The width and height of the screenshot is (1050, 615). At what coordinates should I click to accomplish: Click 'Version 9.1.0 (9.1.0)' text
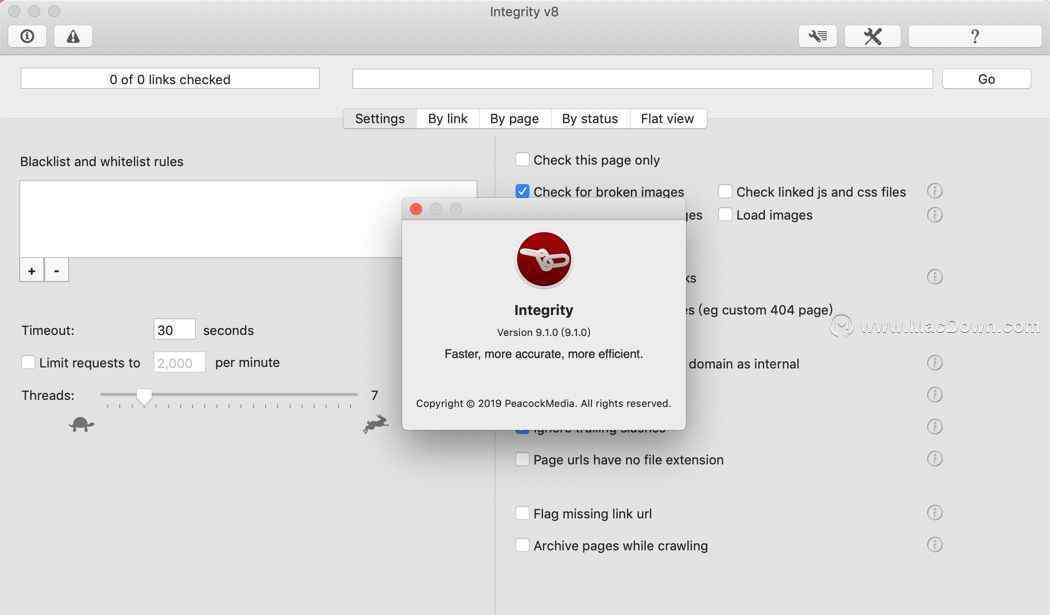[x=544, y=332]
